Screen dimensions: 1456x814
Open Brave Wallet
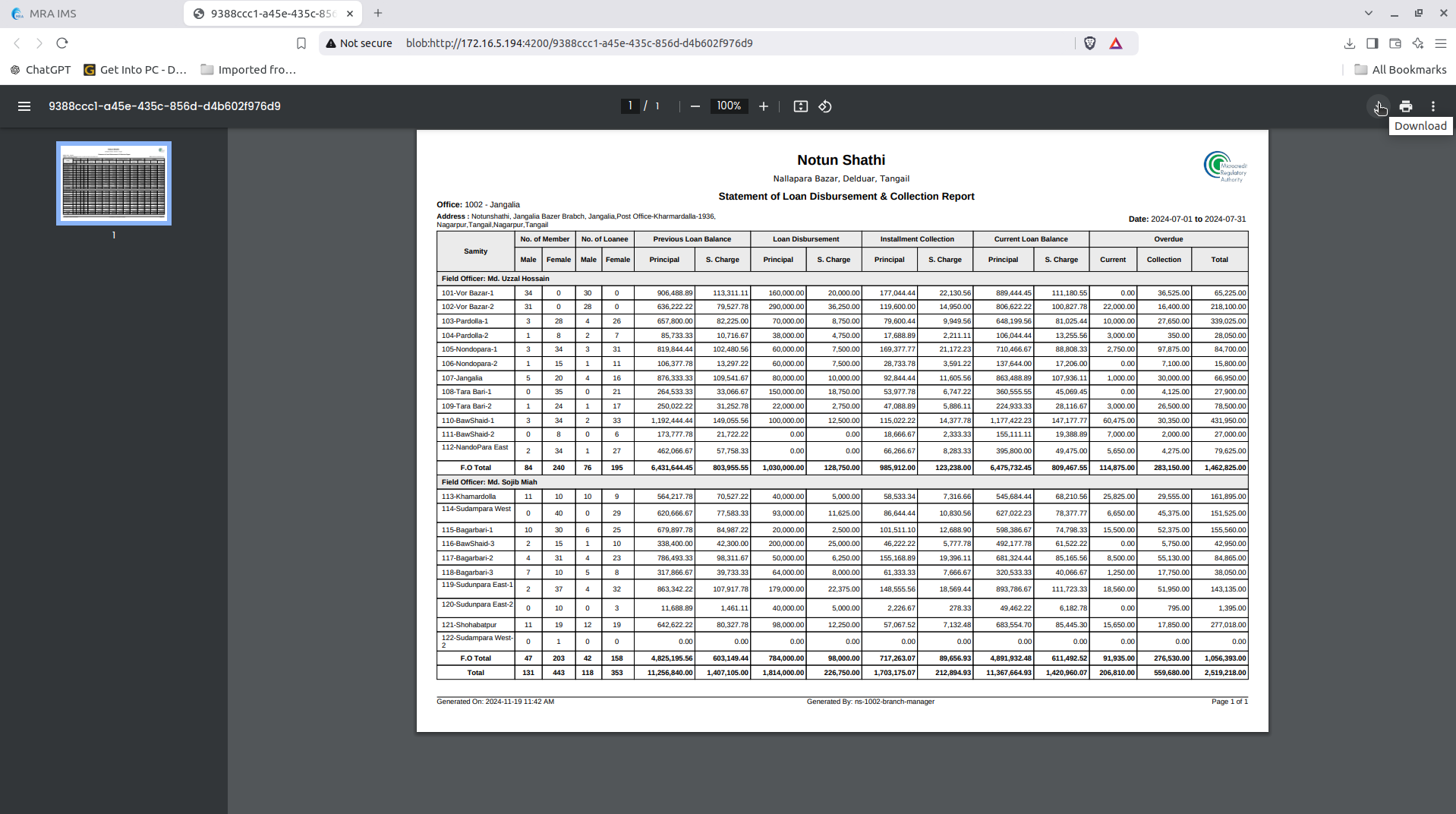[1395, 43]
